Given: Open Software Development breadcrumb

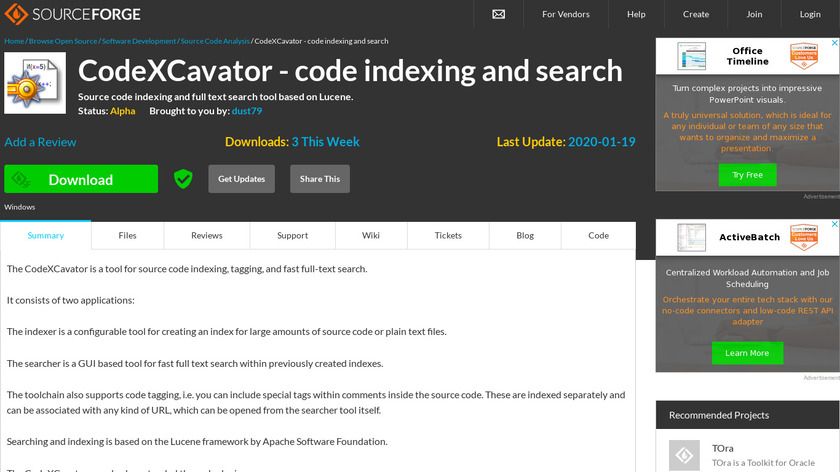Looking at the screenshot, I should [x=139, y=41].
